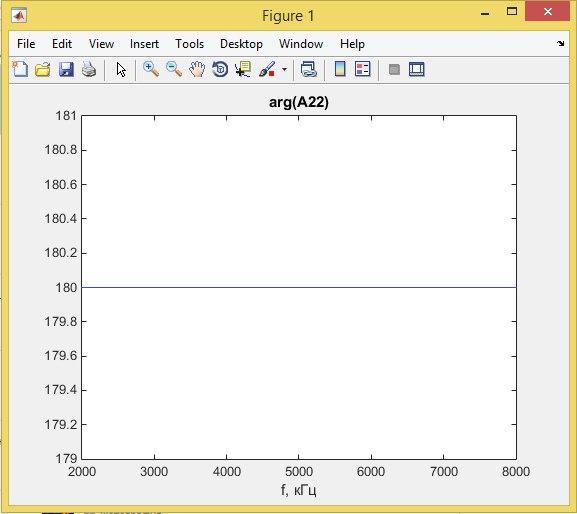Insert a colorbar with the toolbar icon
577x514 pixels.
point(340,69)
